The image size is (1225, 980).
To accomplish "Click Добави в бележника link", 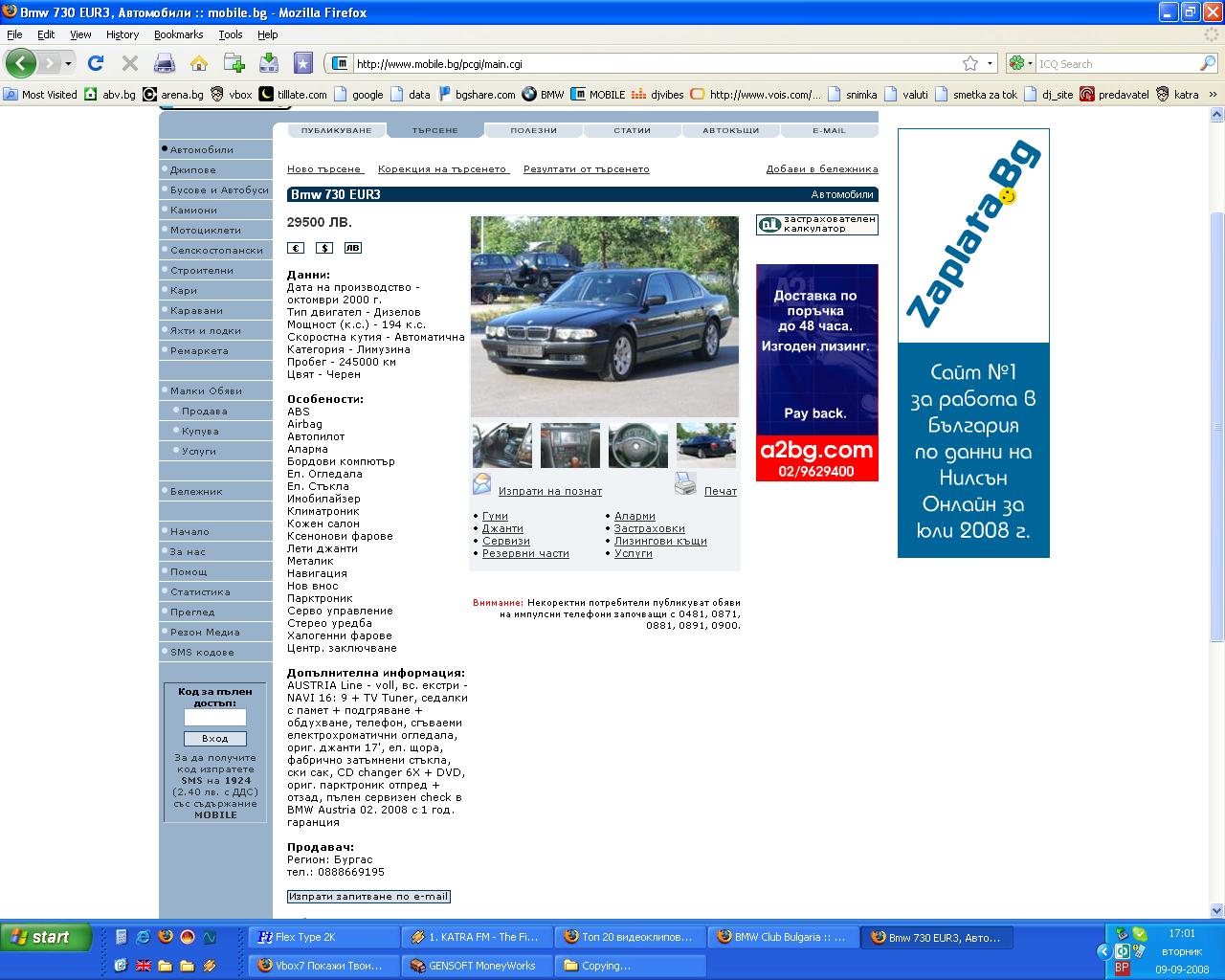I will pos(822,169).
